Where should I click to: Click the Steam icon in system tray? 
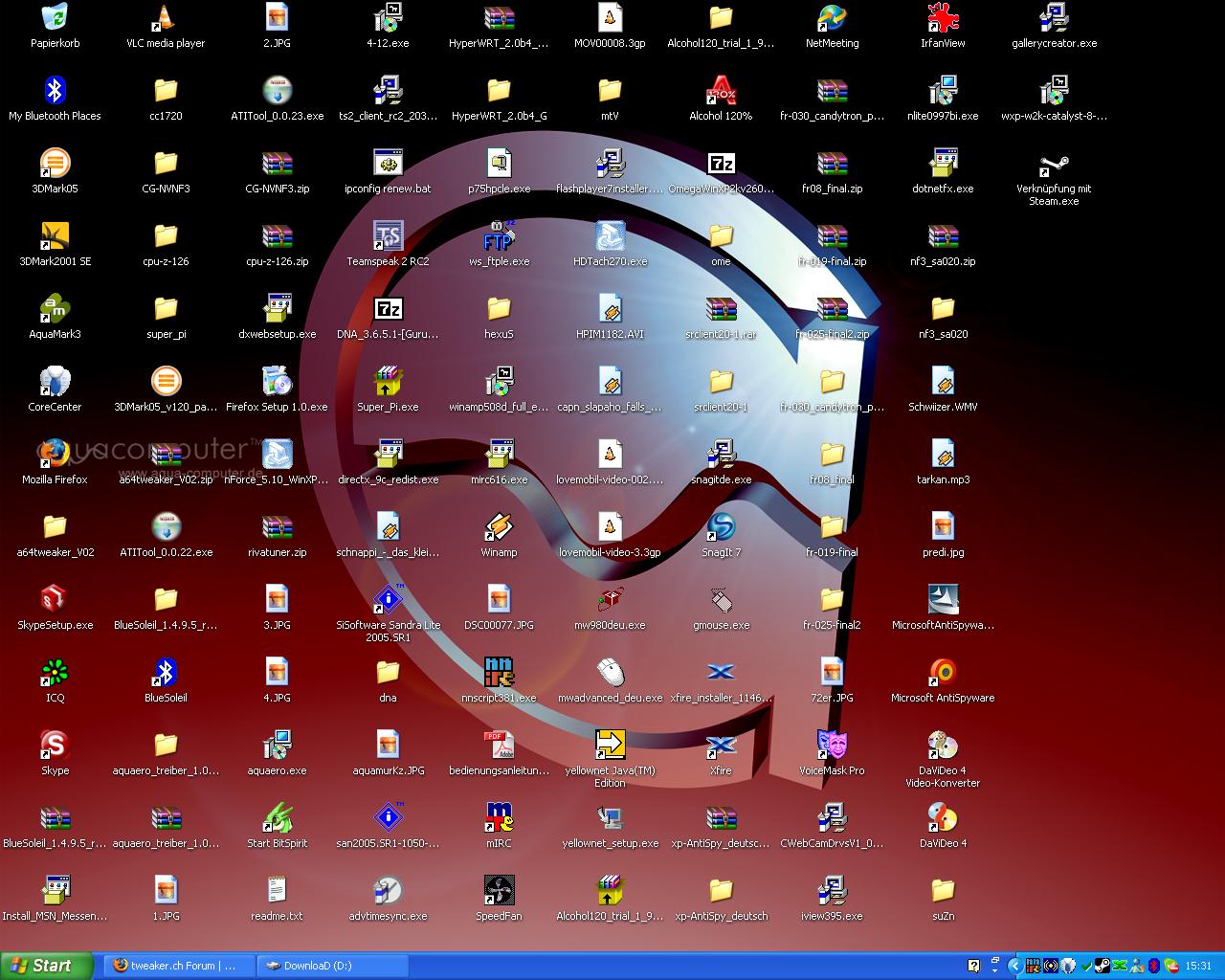pos(1102,967)
